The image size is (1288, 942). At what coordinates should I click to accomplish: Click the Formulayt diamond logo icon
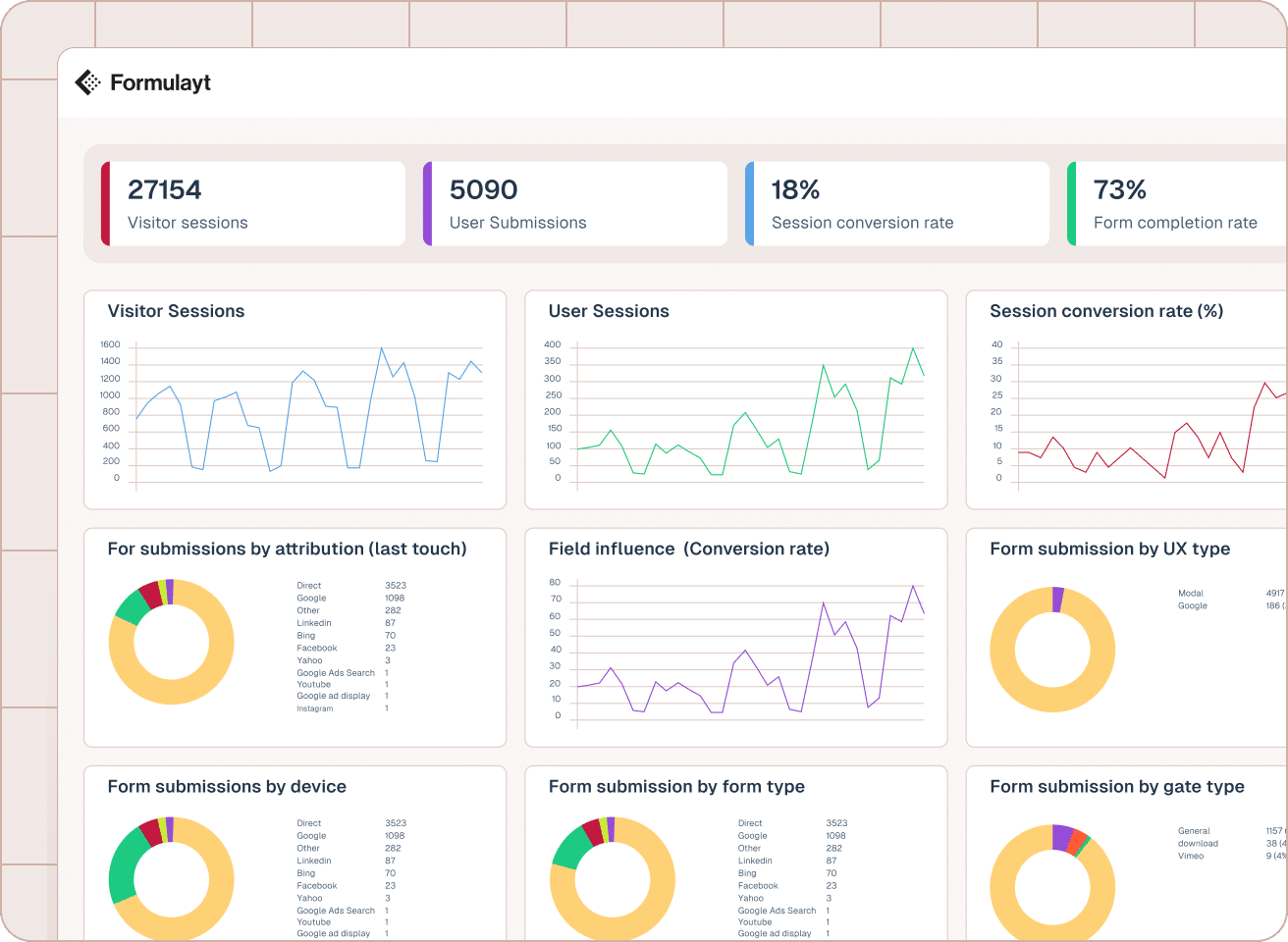[x=88, y=82]
